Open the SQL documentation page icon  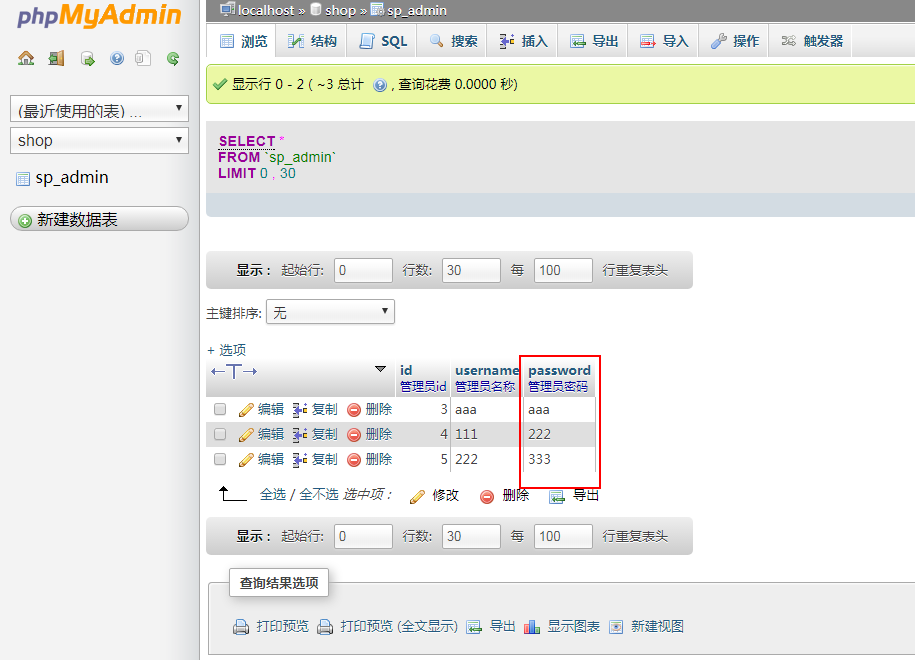point(144,58)
